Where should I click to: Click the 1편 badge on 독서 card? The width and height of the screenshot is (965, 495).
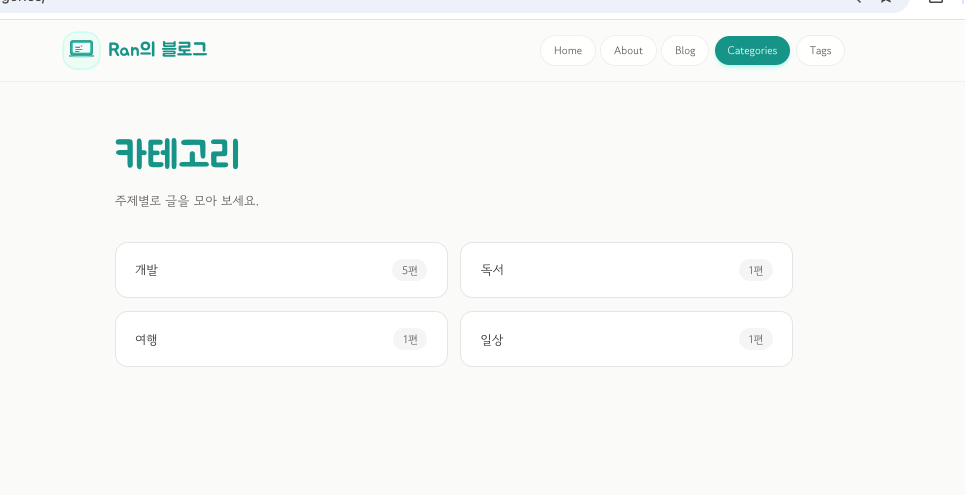coord(755,270)
